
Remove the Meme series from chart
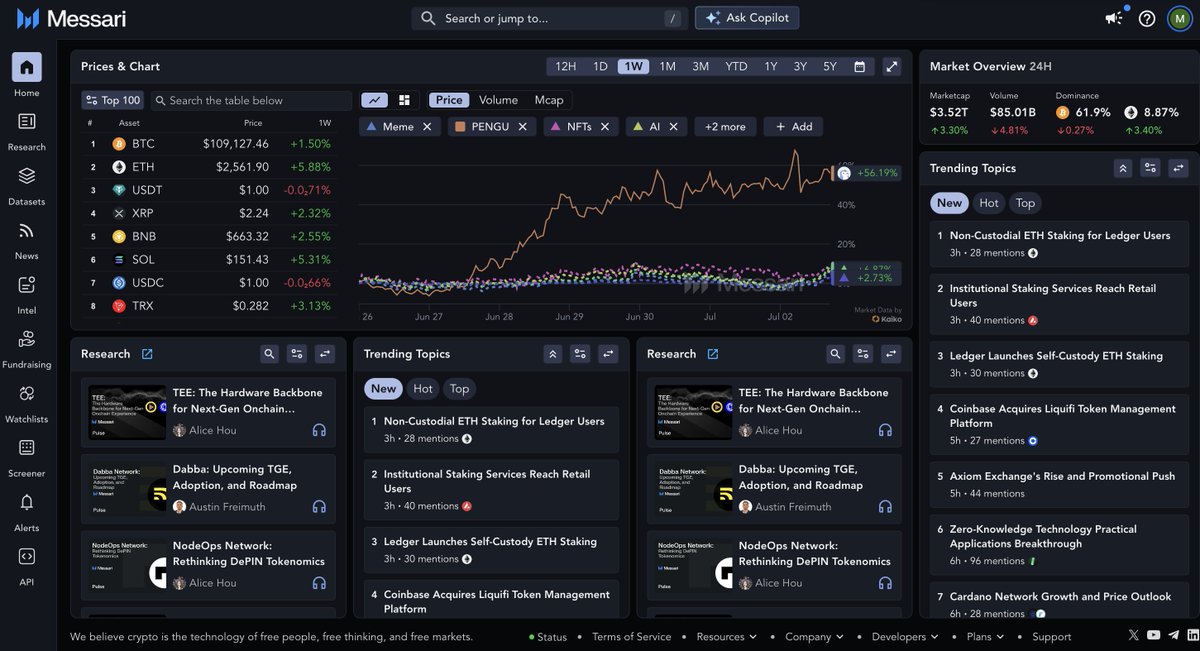click(x=427, y=127)
